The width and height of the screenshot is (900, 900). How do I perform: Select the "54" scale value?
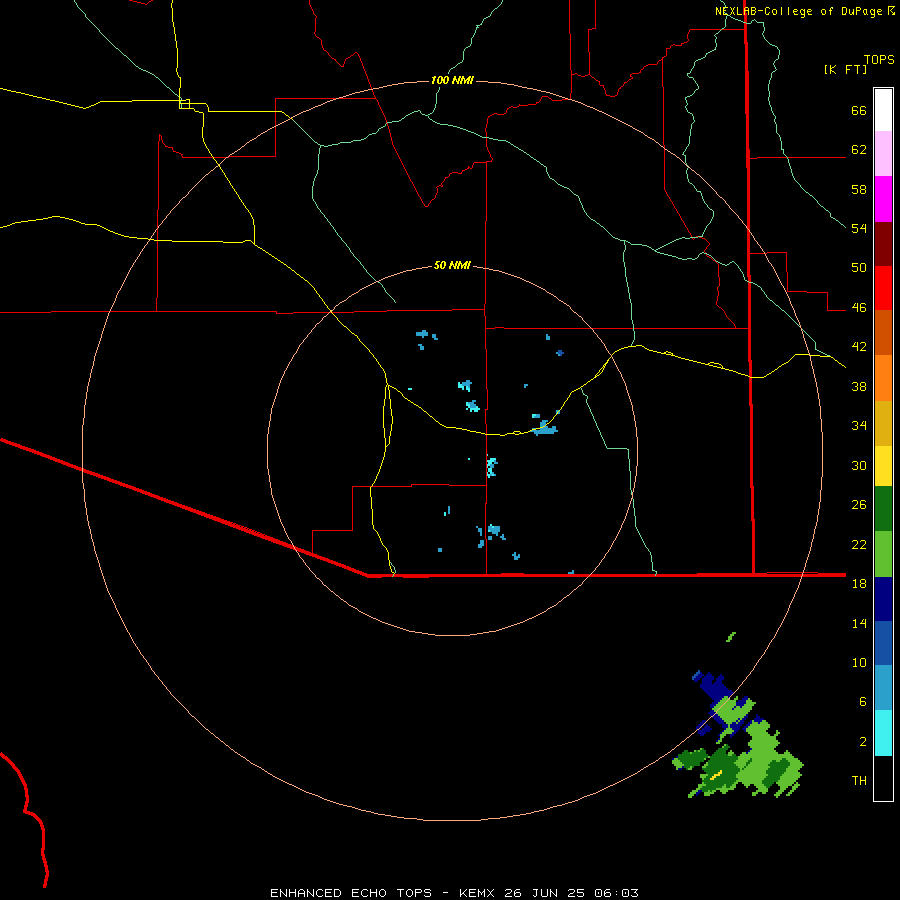tap(859, 228)
